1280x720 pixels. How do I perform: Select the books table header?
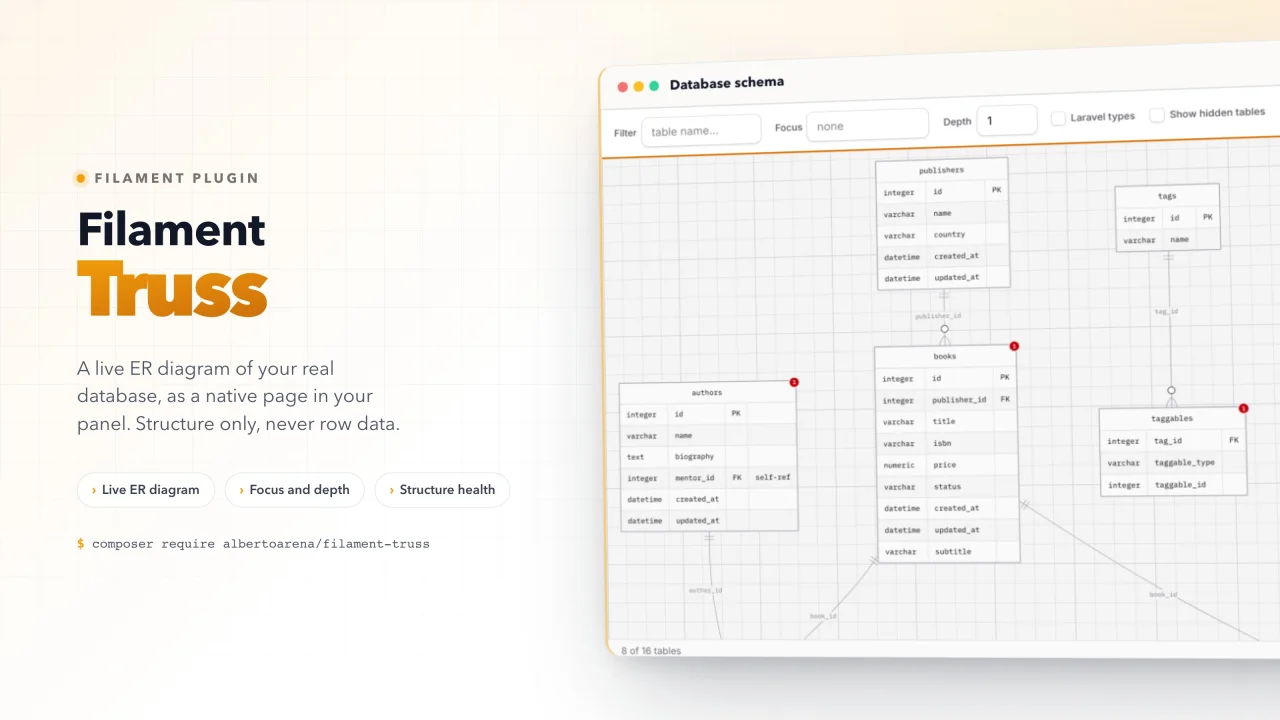click(945, 356)
